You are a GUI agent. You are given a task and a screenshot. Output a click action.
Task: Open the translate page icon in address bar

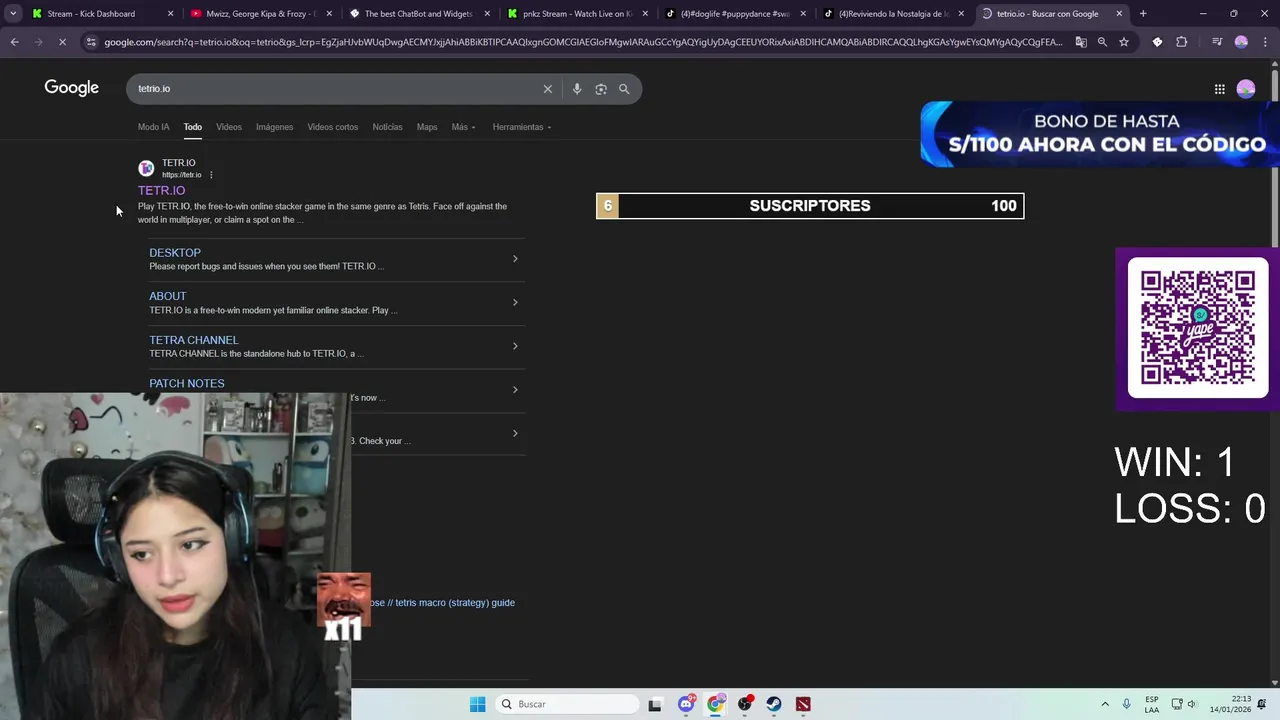[x=1081, y=42]
